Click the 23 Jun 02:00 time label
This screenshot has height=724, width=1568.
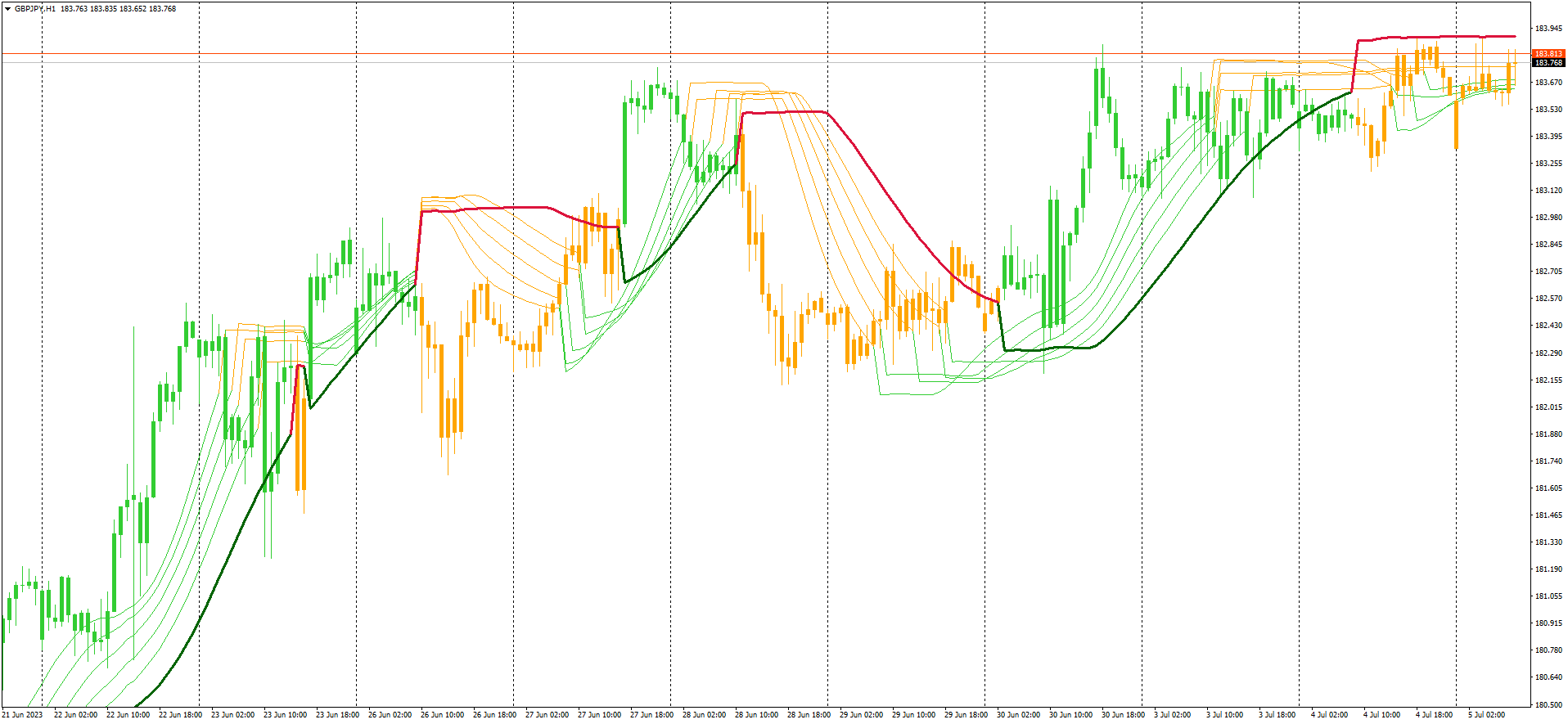click(x=232, y=715)
